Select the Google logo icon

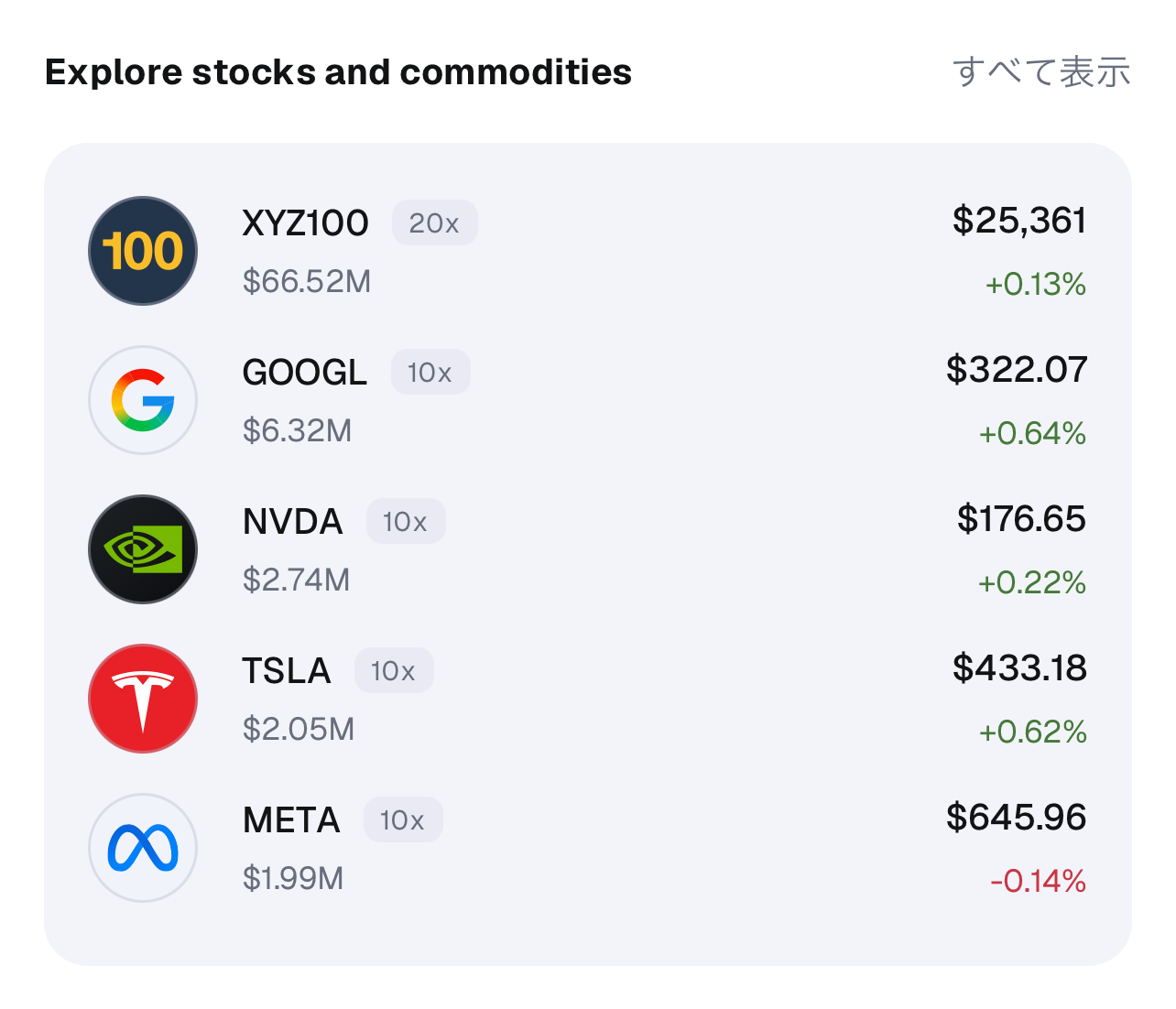pyautogui.click(x=143, y=400)
